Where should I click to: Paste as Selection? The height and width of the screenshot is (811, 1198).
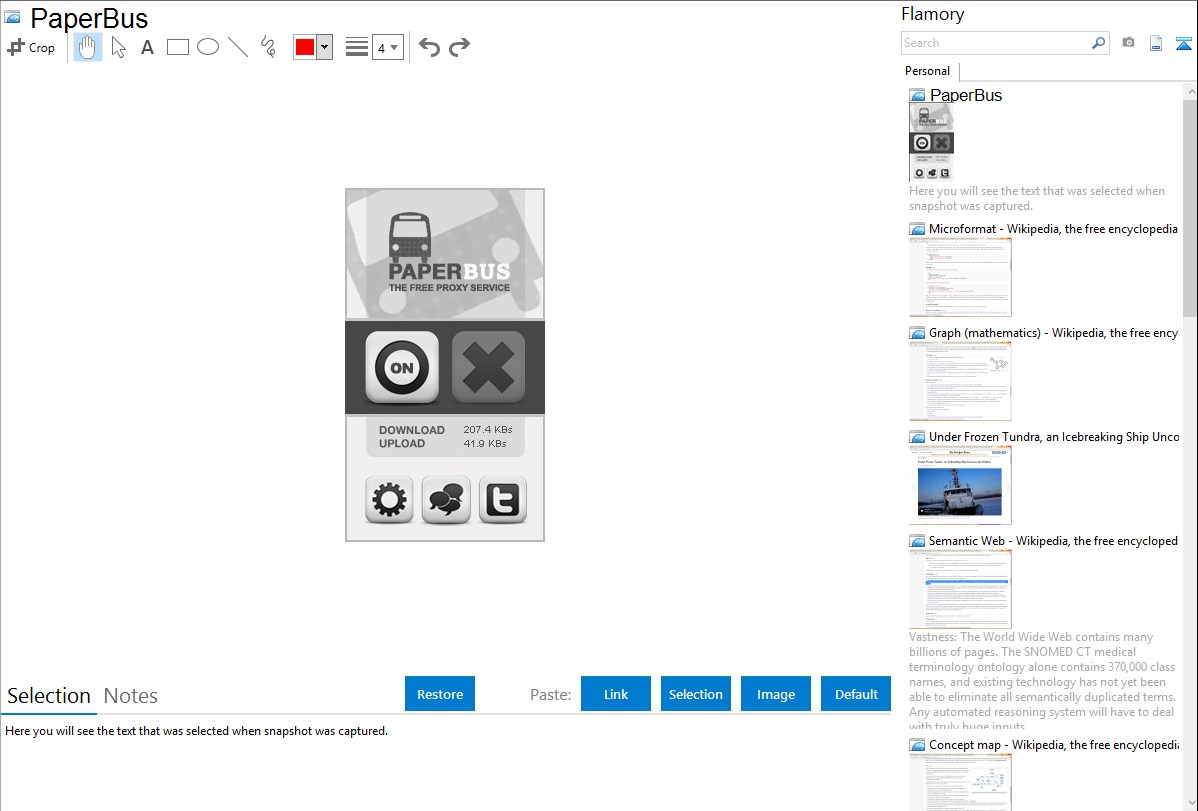(695, 694)
